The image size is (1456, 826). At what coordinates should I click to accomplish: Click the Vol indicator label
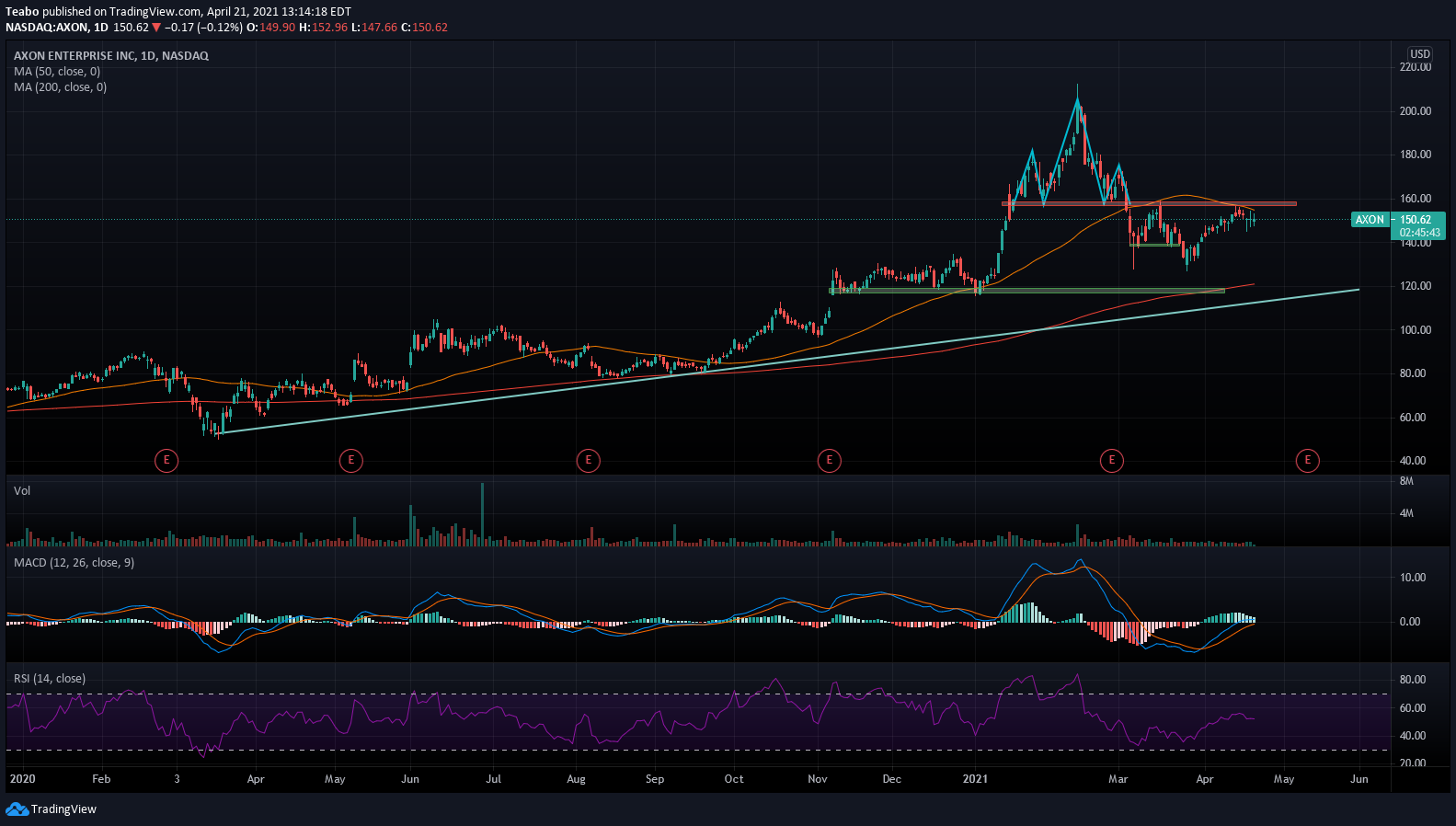point(22,491)
